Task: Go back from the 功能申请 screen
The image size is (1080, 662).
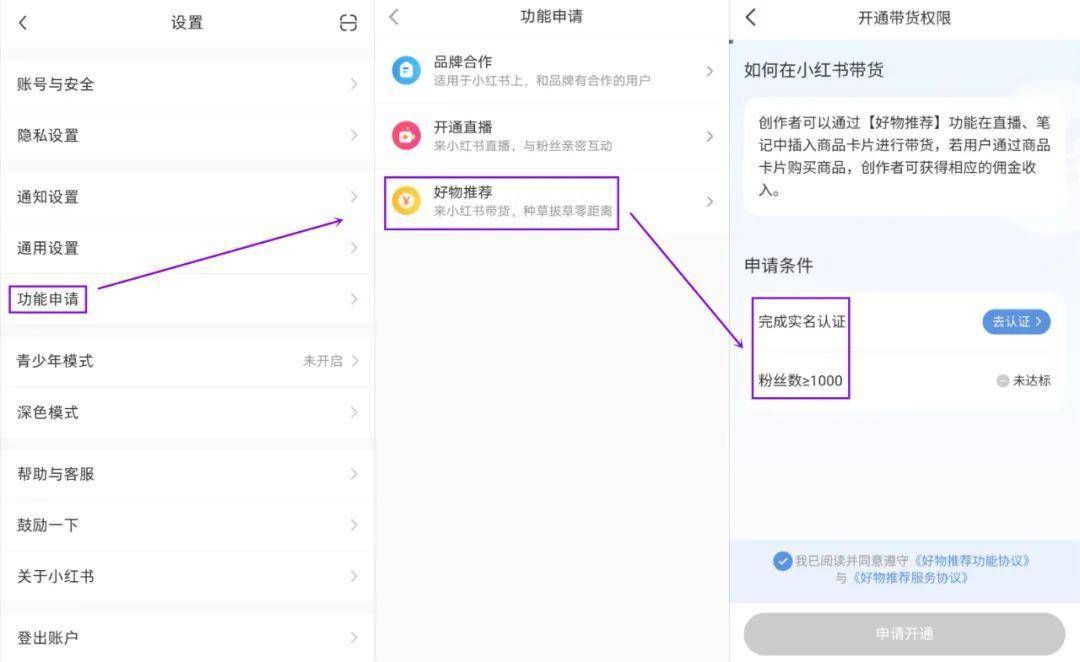Action: [x=394, y=17]
